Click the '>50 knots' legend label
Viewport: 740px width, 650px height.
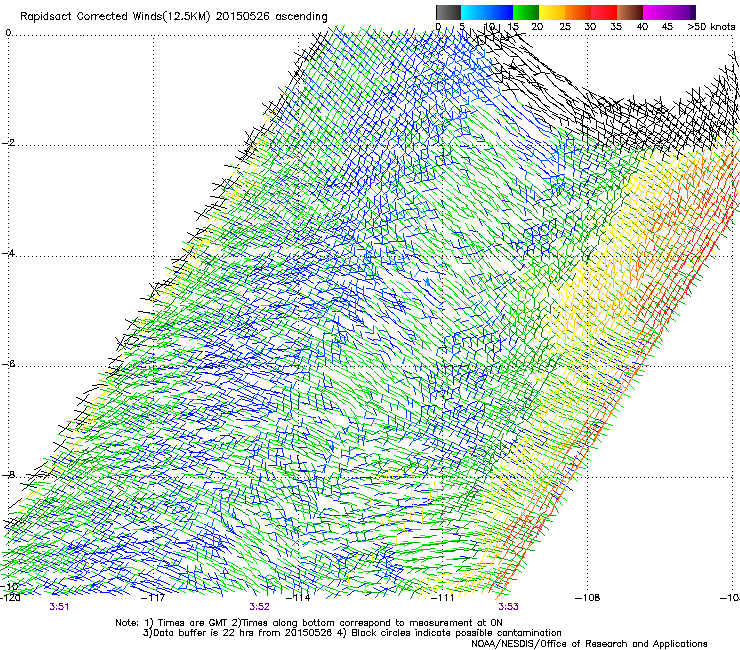click(x=711, y=26)
